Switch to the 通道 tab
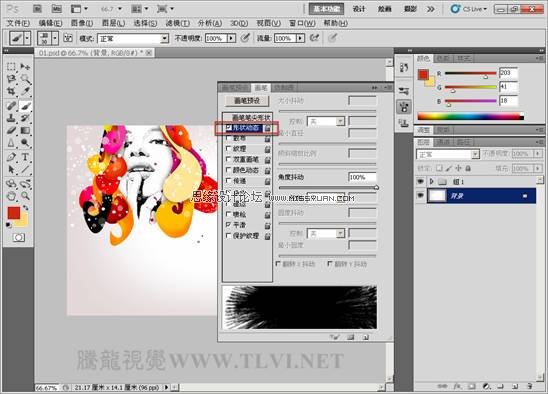The height and width of the screenshot is (394, 548). coord(444,142)
